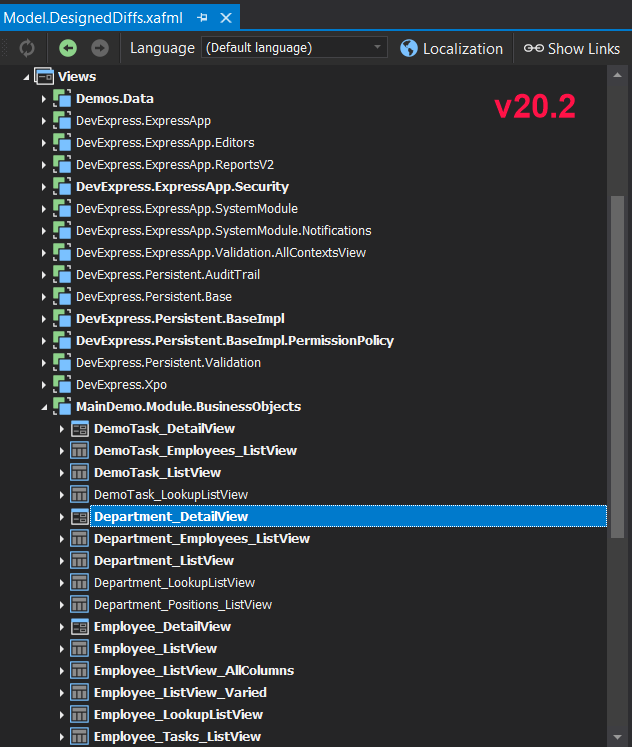The image size is (632, 747).
Task: Expand the DevExpress.Persistent.Validation node
Action: click(x=44, y=363)
